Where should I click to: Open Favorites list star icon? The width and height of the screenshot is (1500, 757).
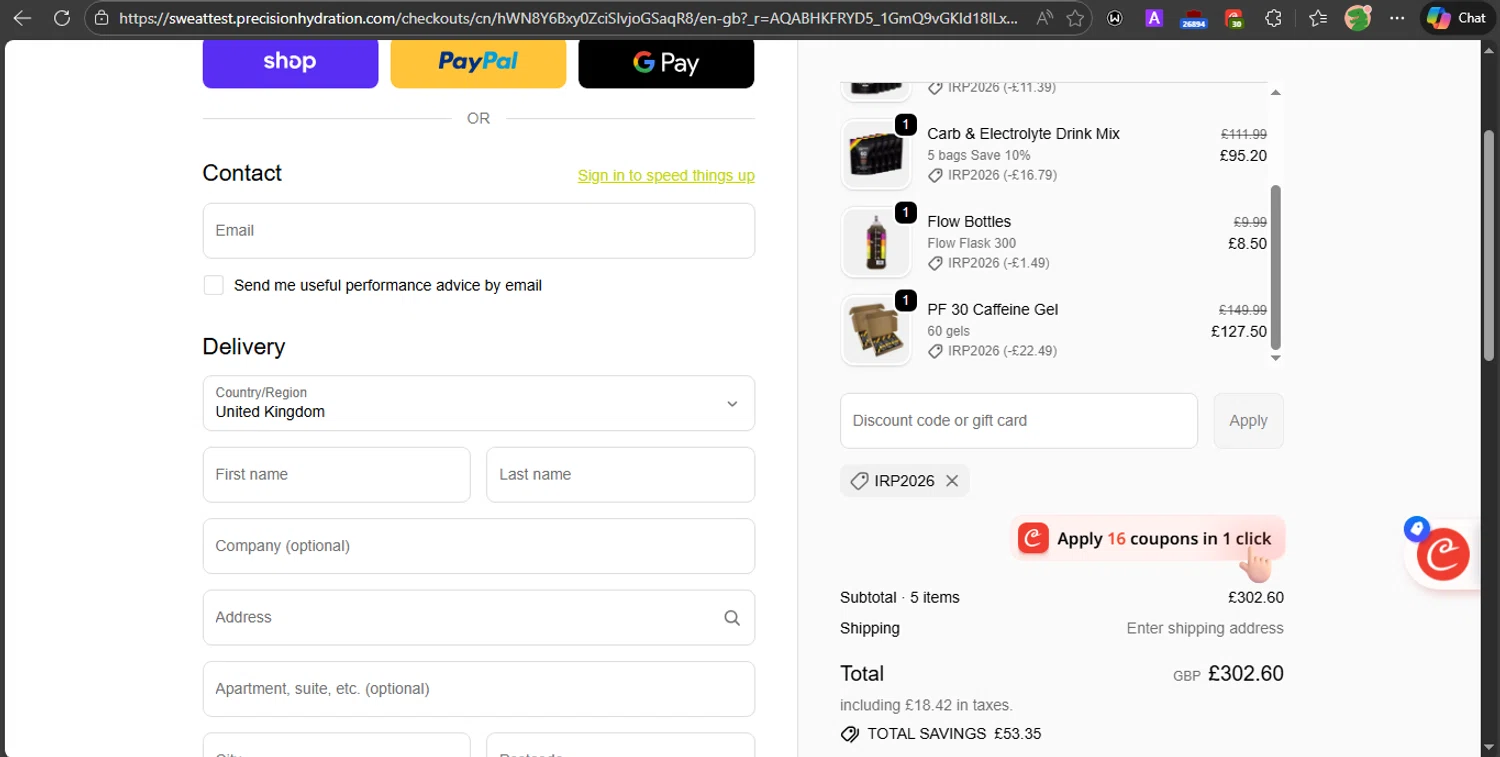(x=1318, y=18)
